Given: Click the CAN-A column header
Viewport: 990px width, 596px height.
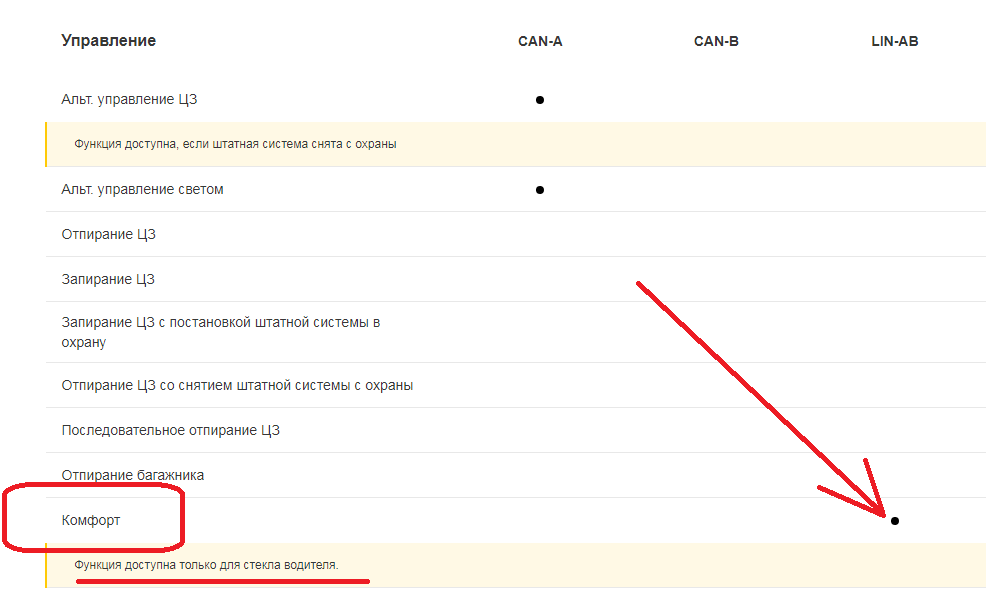Looking at the screenshot, I should tap(540, 42).
